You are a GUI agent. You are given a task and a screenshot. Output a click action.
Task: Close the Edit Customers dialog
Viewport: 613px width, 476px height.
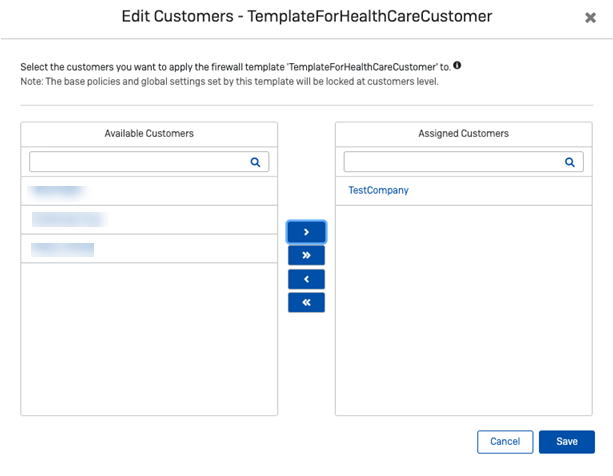(x=590, y=18)
